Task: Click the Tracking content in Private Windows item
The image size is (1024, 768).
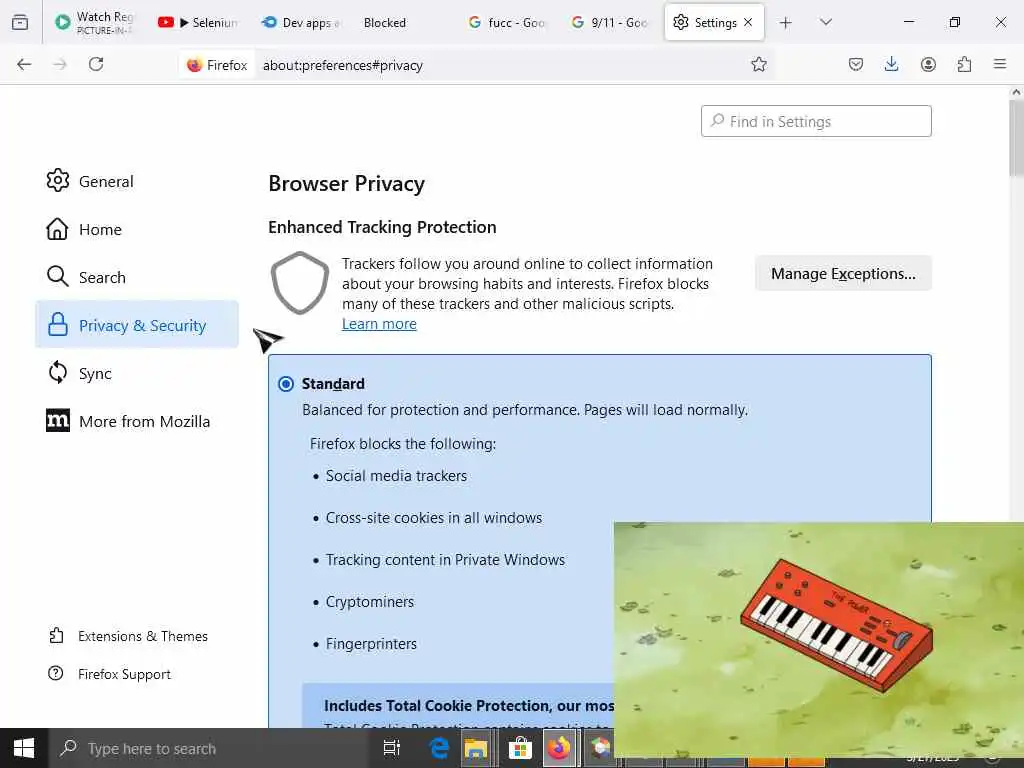Action: [x=445, y=560]
